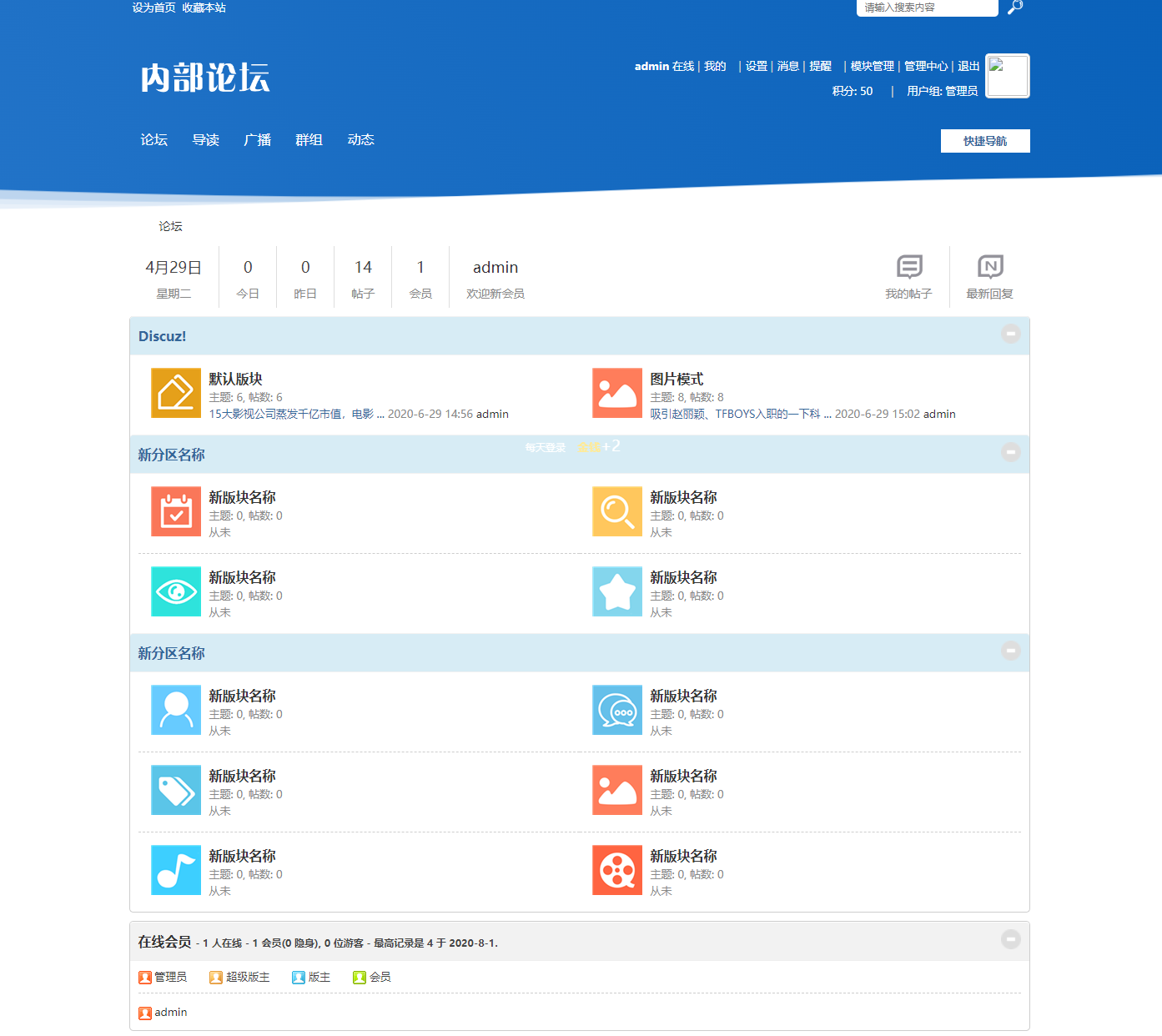1162x1036 pixels.
Task: Click the 默认版块 orange pencil icon
Action: point(176,393)
